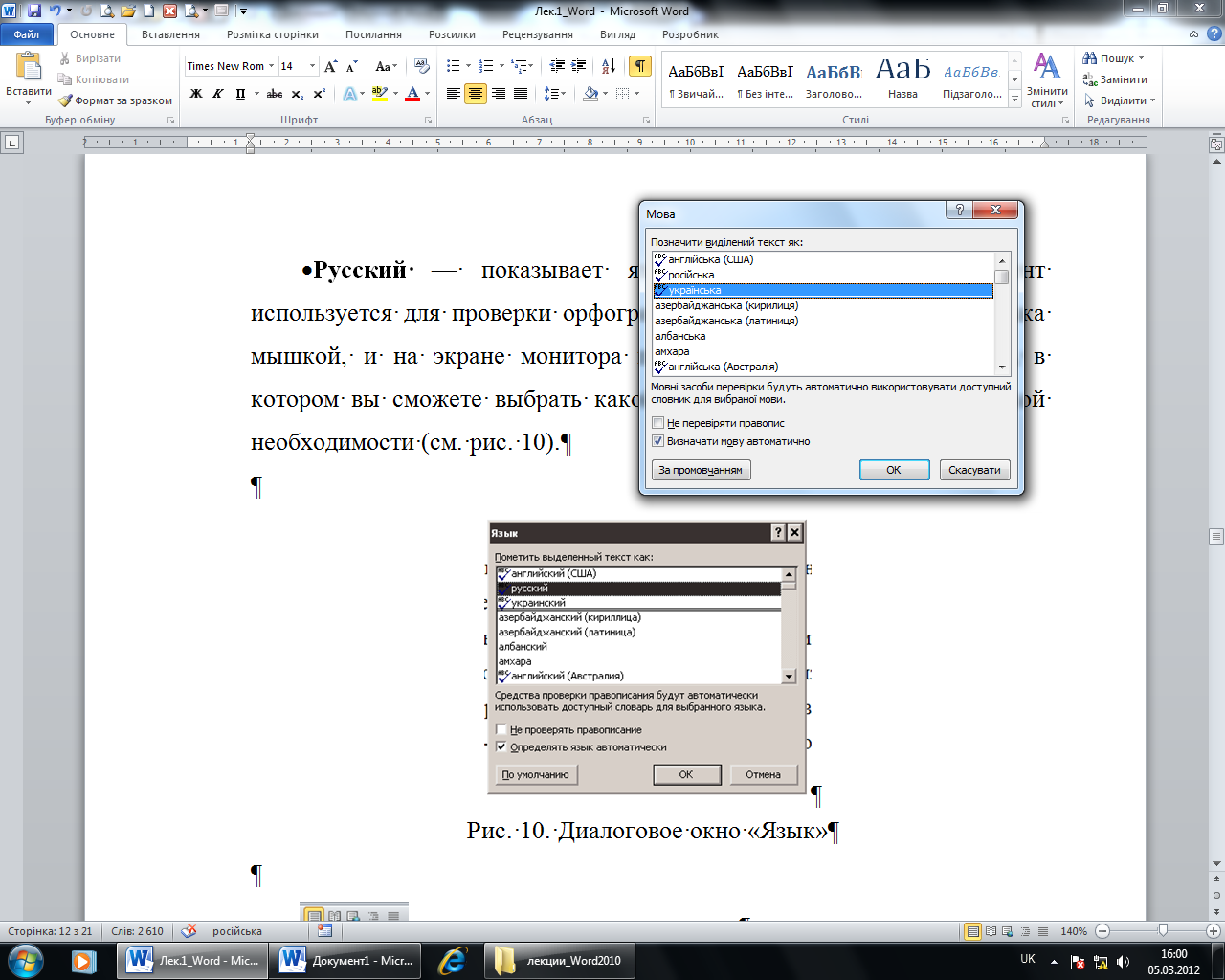Underline text with the П button
The width and height of the screenshot is (1225, 980).
click(239, 94)
